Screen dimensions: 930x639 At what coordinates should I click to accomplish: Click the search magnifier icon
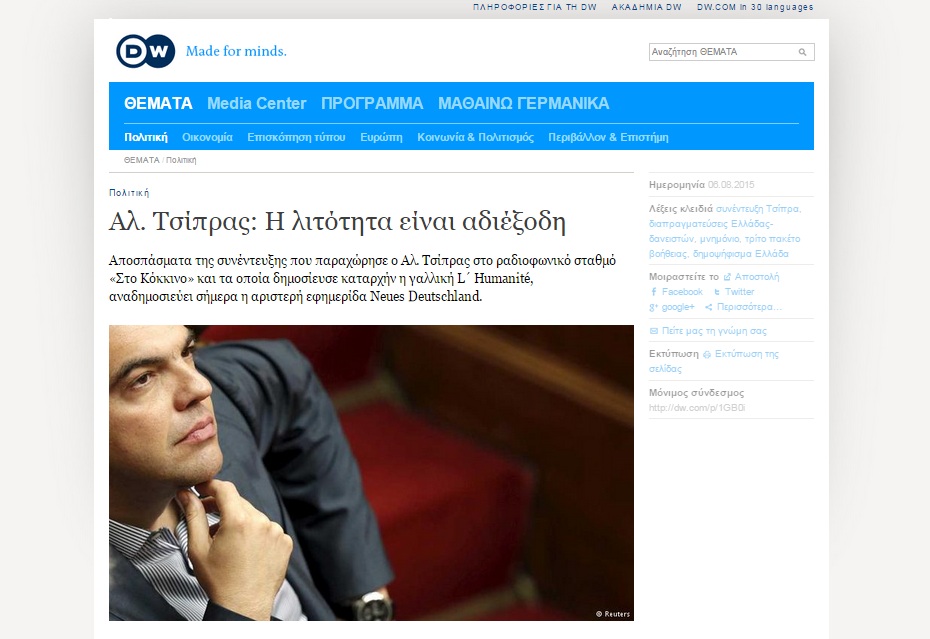(x=802, y=52)
